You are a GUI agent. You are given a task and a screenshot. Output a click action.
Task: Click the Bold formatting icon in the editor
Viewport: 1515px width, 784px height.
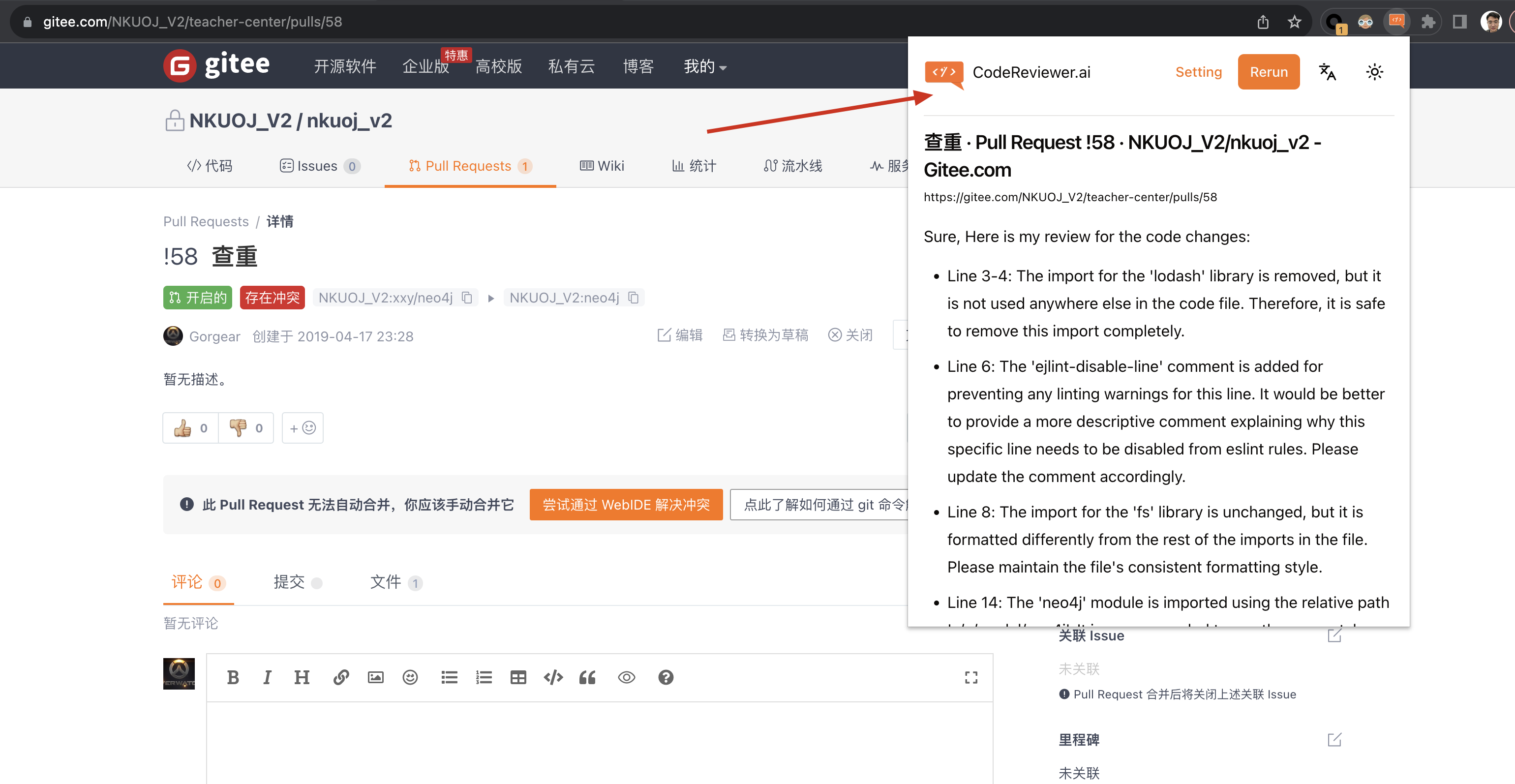pyautogui.click(x=233, y=678)
